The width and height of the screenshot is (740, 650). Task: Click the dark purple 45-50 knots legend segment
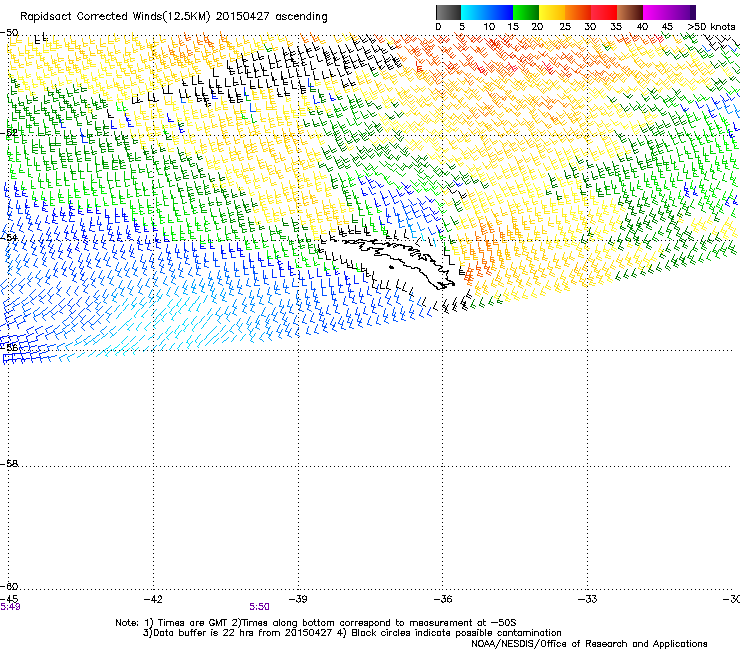pyautogui.click(x=682, y=12)
